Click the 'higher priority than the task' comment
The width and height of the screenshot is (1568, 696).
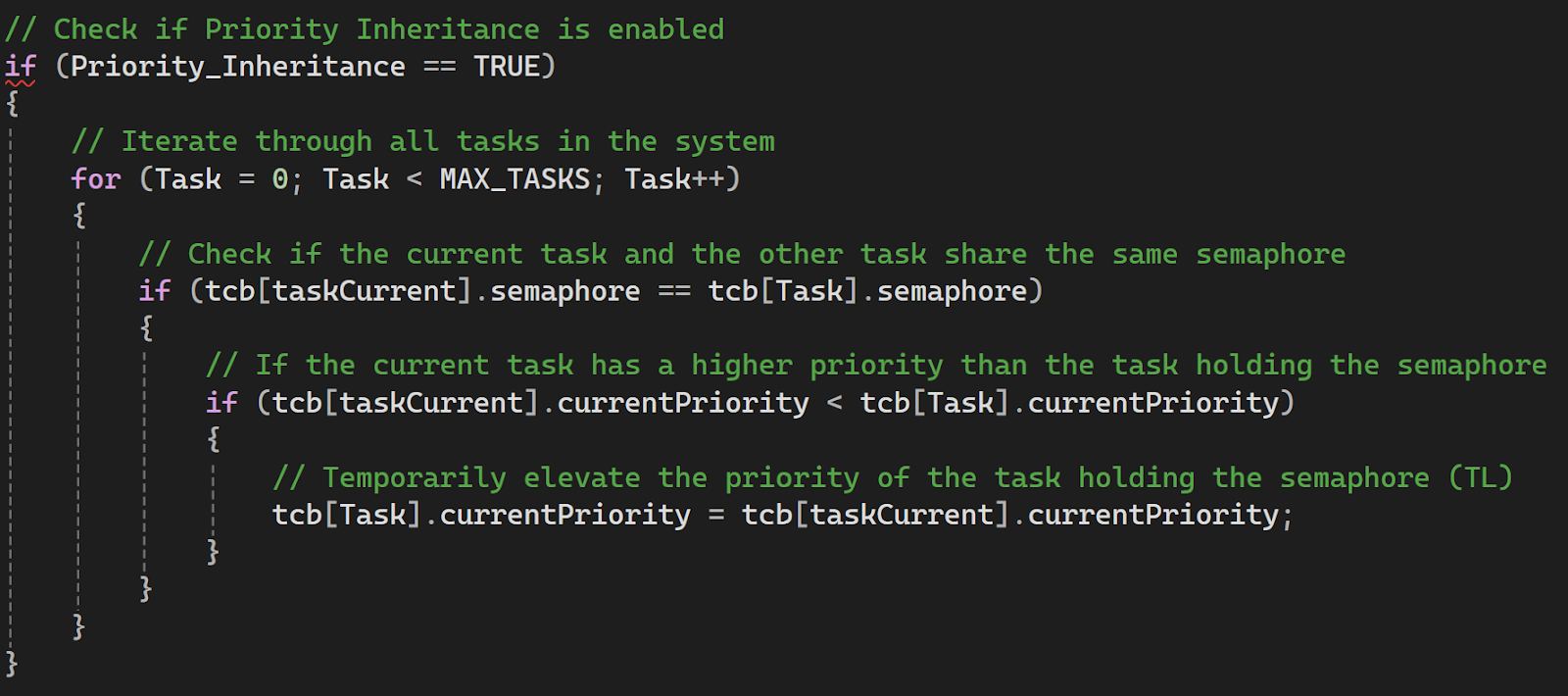pyautogui.click(x=935, y=366)
